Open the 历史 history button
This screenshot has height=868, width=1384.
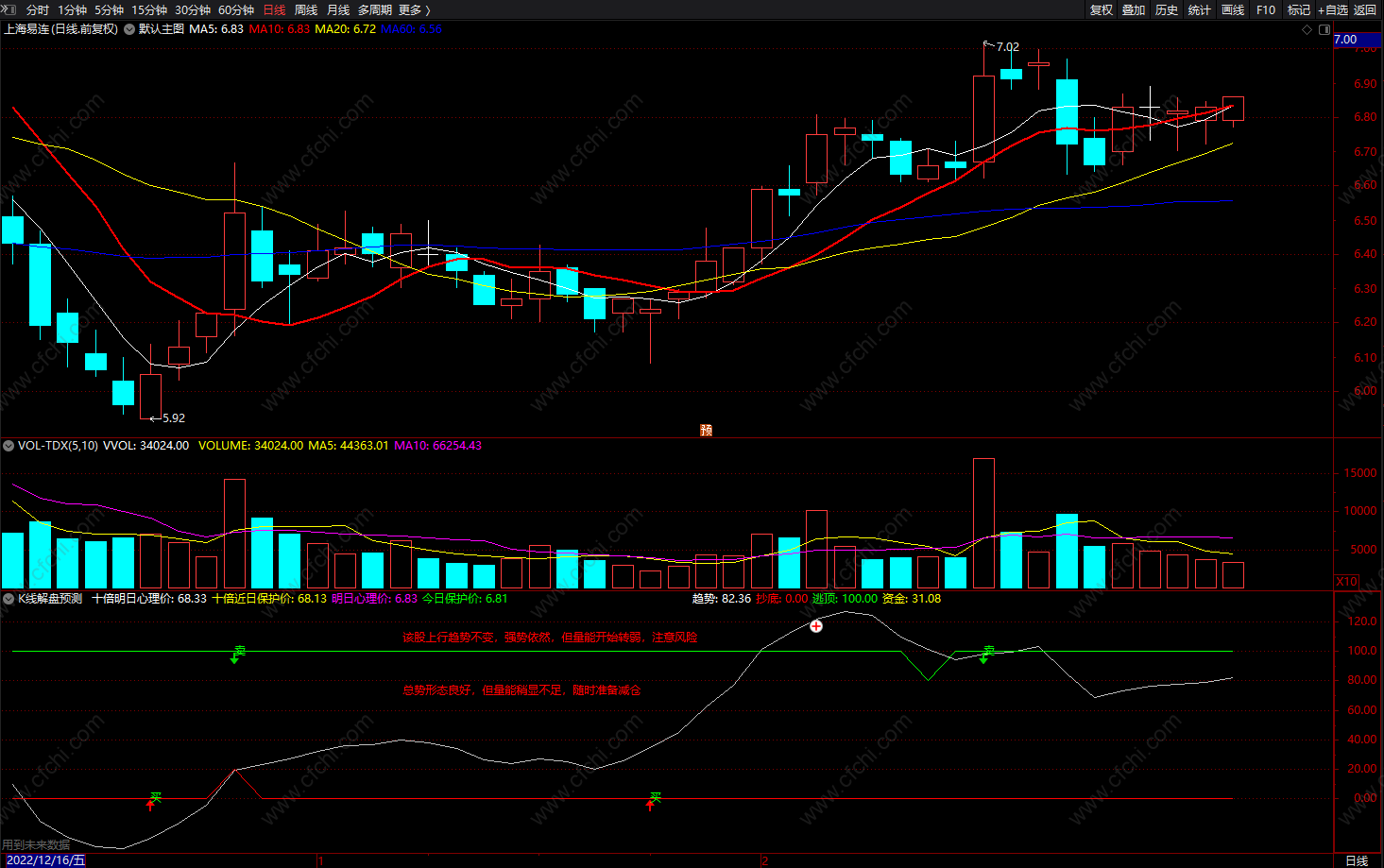click(1167, 9)
